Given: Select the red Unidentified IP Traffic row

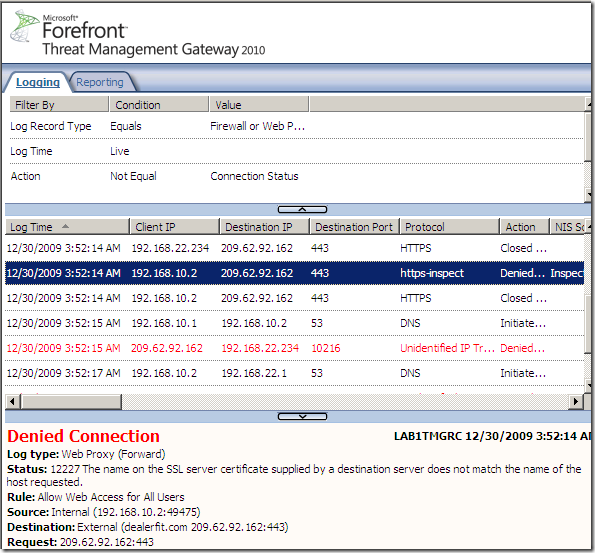Looking at the screenshot, I should pyautogui.click(x=294, y=348).
